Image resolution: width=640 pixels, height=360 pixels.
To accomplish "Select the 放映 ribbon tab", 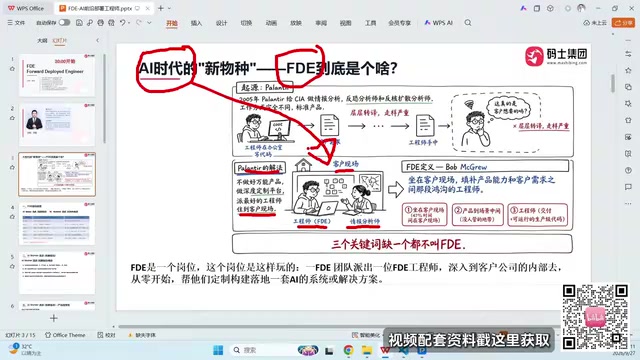I will click(x=296, y=23).
